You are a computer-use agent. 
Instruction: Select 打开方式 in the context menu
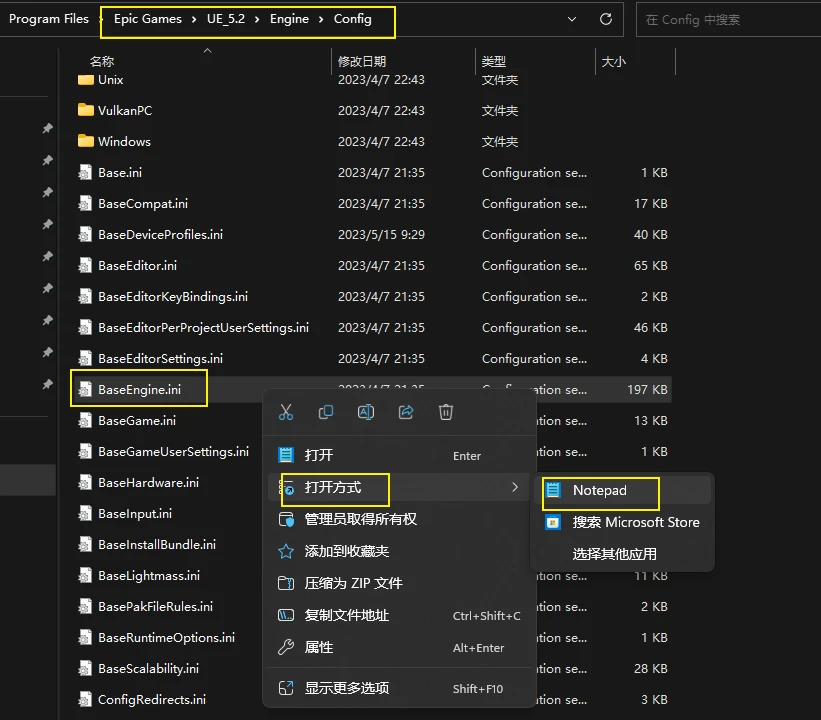pos(399,487)
